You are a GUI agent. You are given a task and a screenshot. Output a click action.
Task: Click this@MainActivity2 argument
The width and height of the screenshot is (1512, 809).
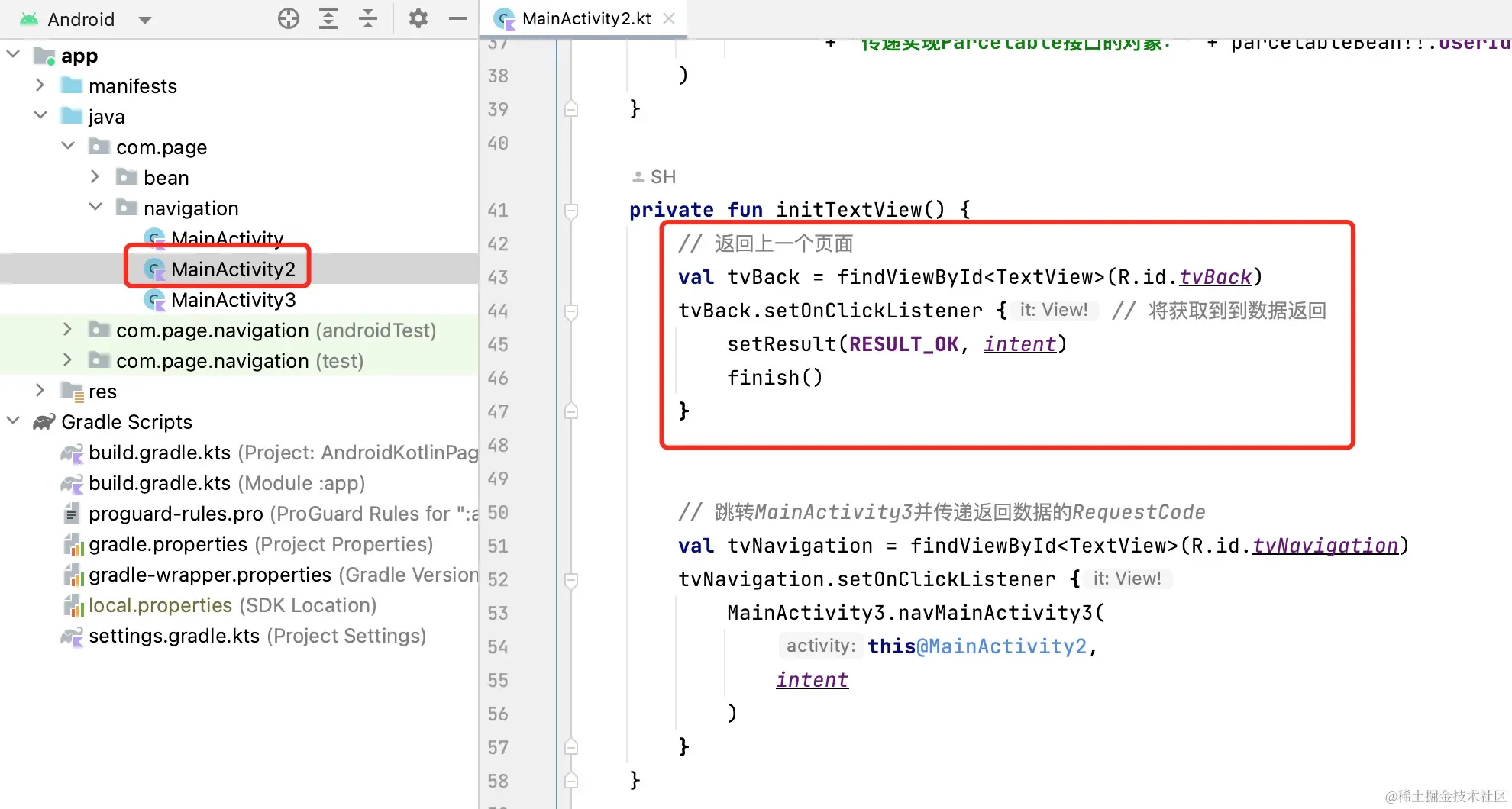[977, 646]
